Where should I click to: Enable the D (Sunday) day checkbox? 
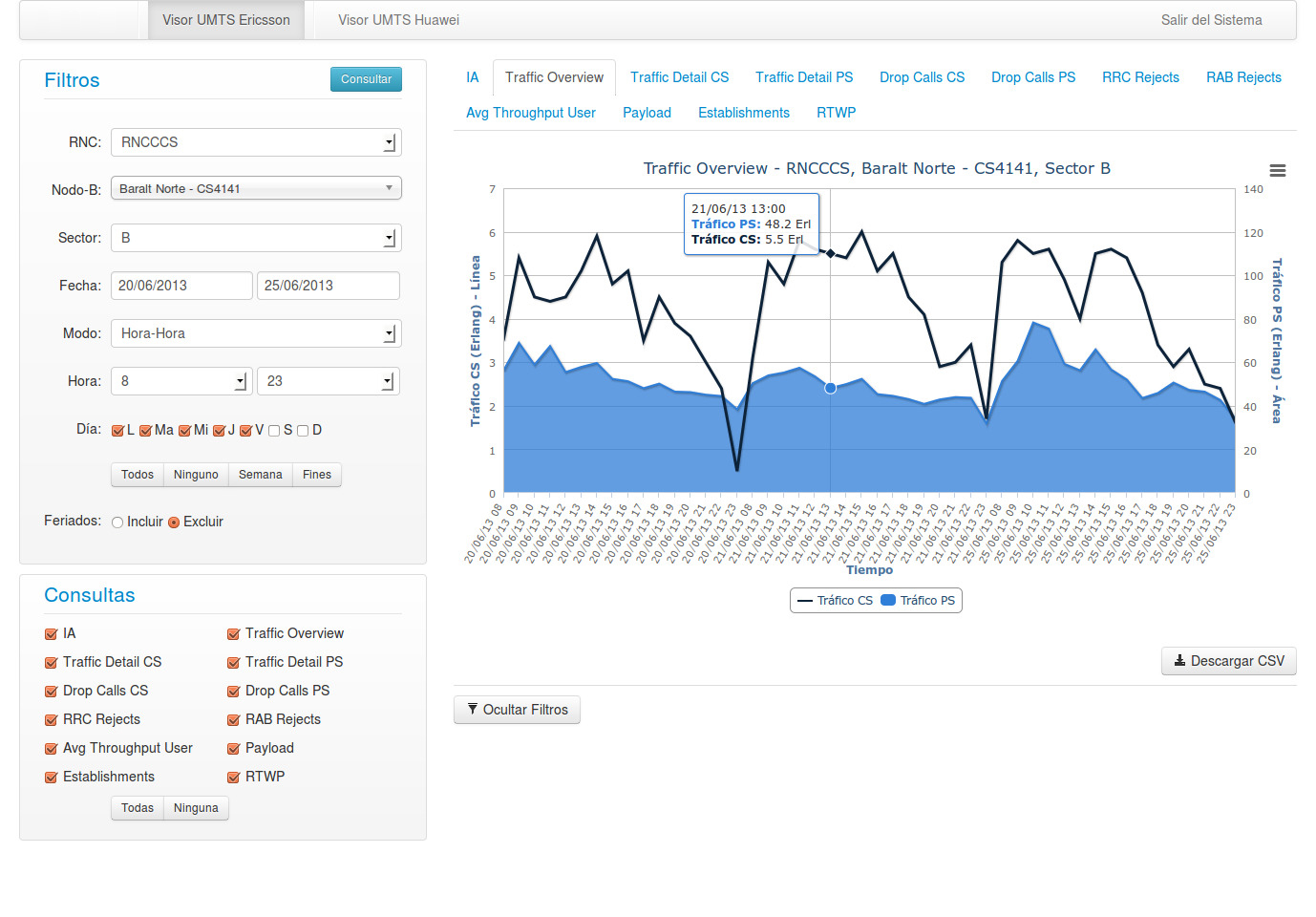(x=303, y=431)
